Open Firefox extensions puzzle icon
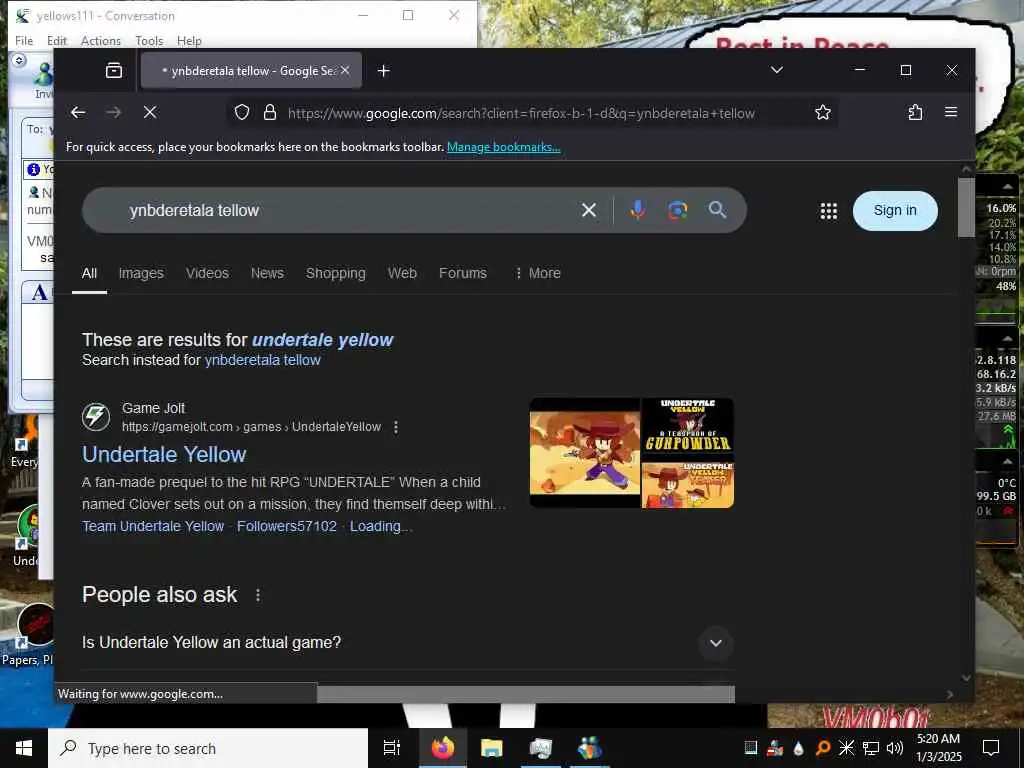 tap(915, 112)
